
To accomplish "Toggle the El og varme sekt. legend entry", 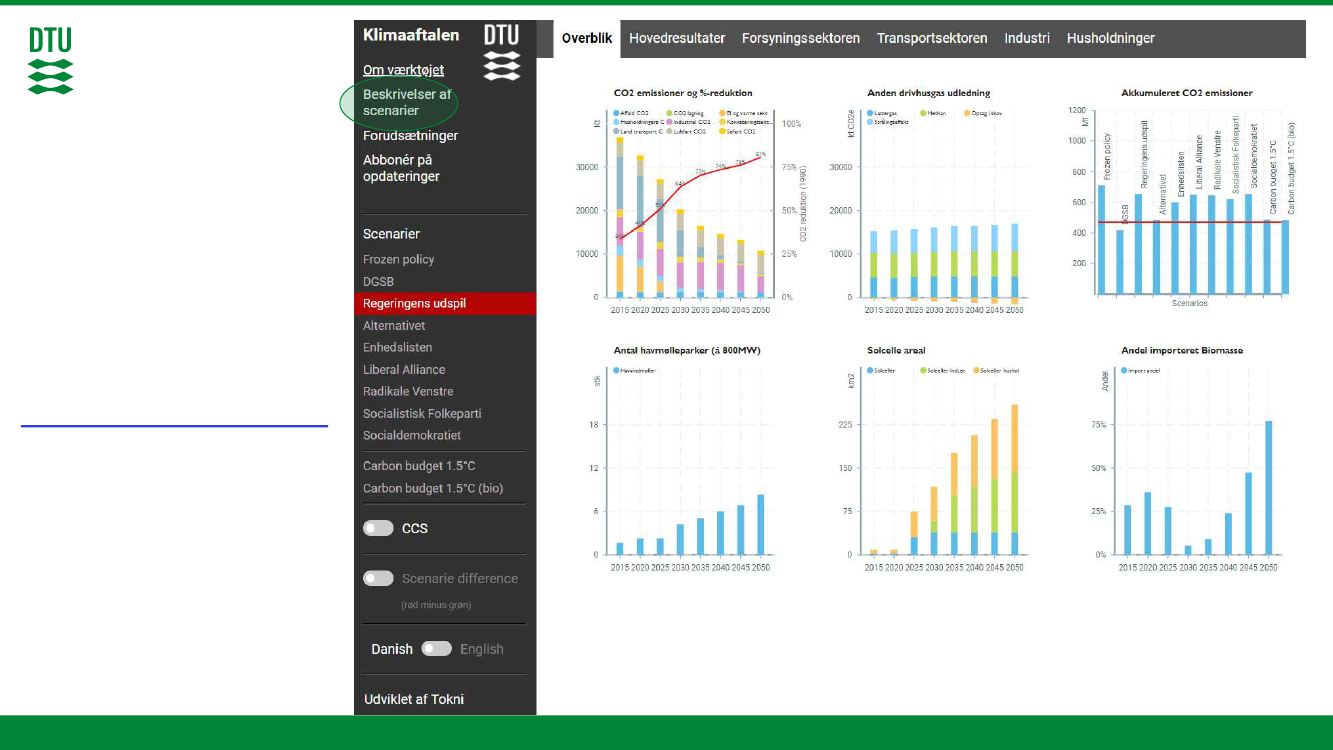I will point(744,113).
